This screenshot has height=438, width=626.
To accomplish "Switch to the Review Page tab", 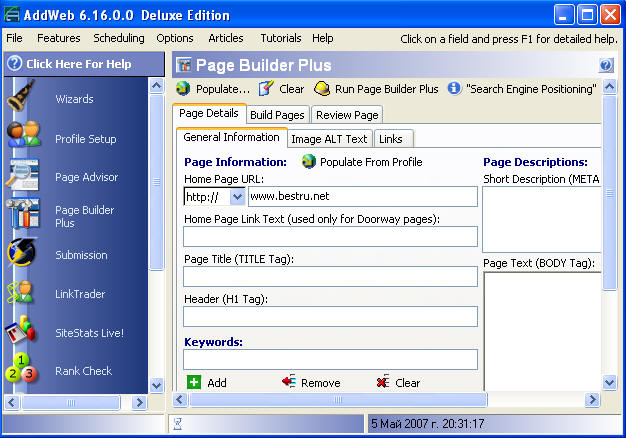I will point(347,115).
